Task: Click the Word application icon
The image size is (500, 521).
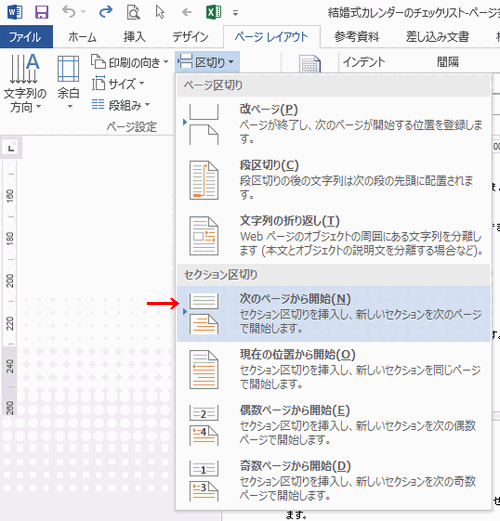Action: [x=14, y=13]
